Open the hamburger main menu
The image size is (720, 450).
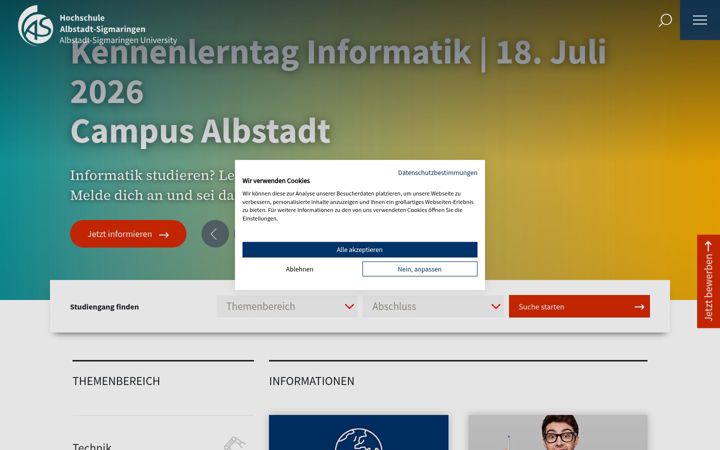click(700, 20)
